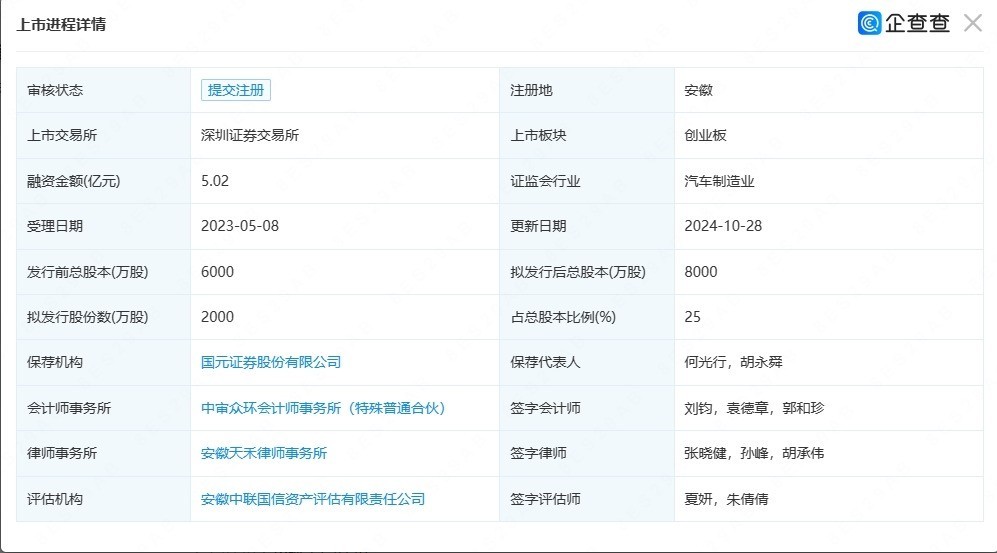Click the 评估机构 label
997x553 pixels.
[x=55, y=499]
